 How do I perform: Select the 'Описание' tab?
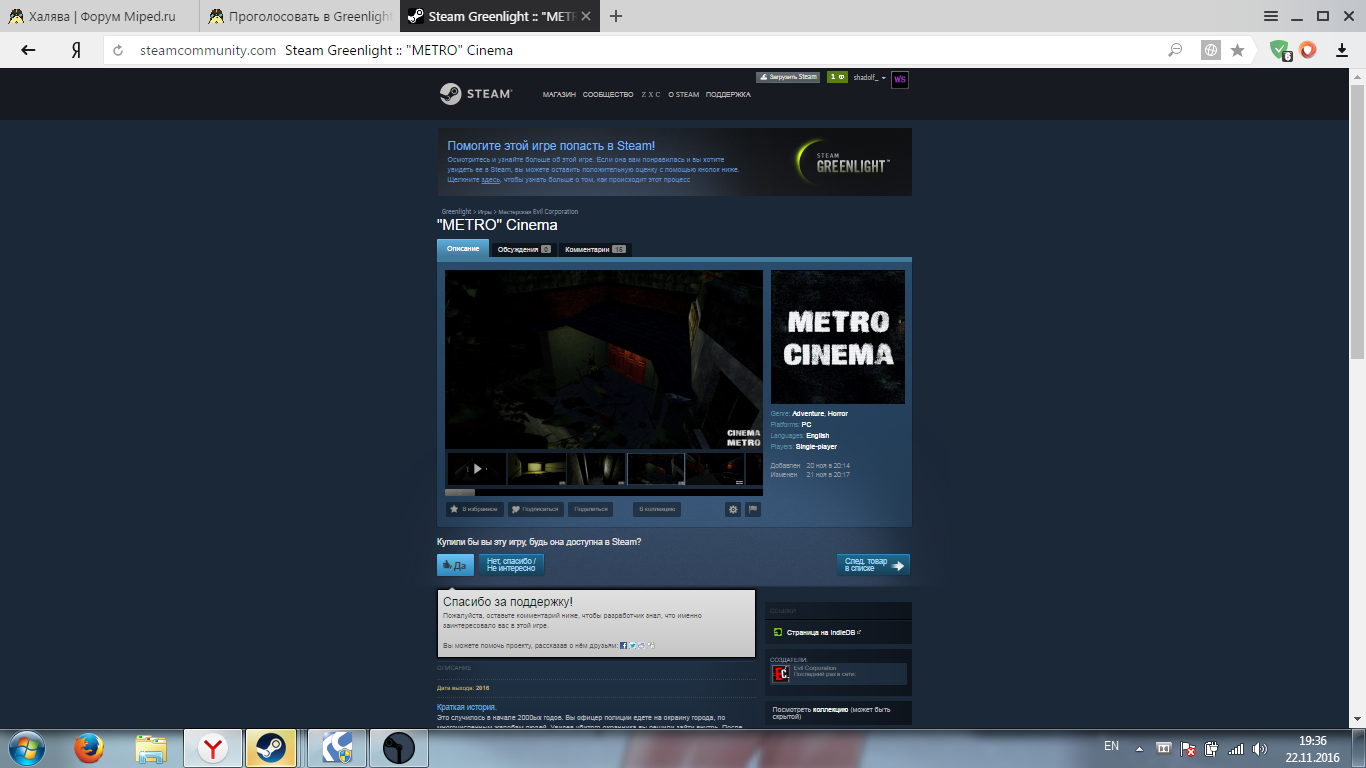coord(463,249)
